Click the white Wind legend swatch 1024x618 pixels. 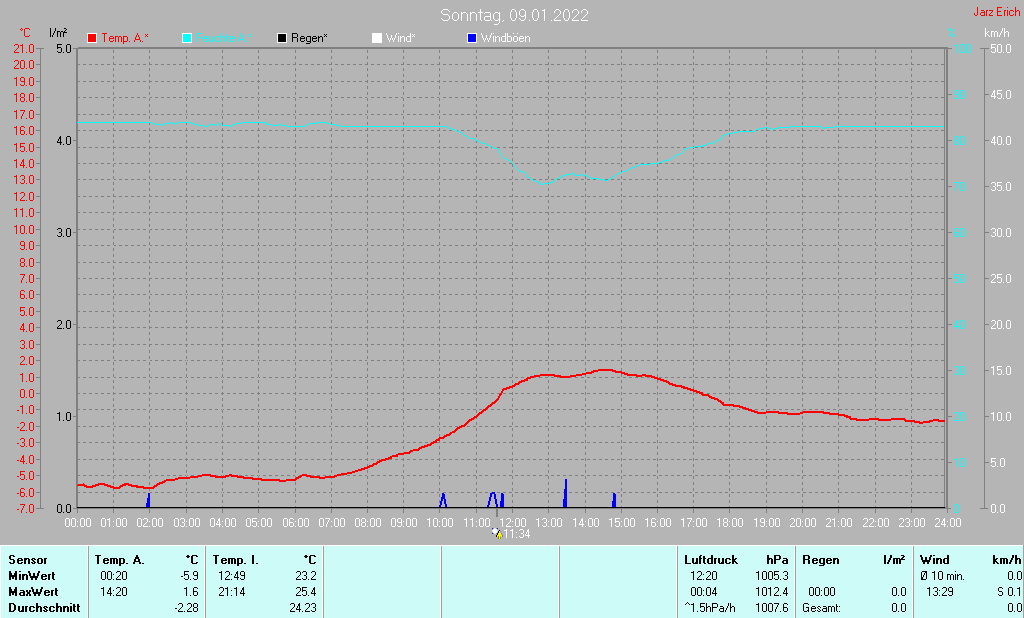[377, 39]
